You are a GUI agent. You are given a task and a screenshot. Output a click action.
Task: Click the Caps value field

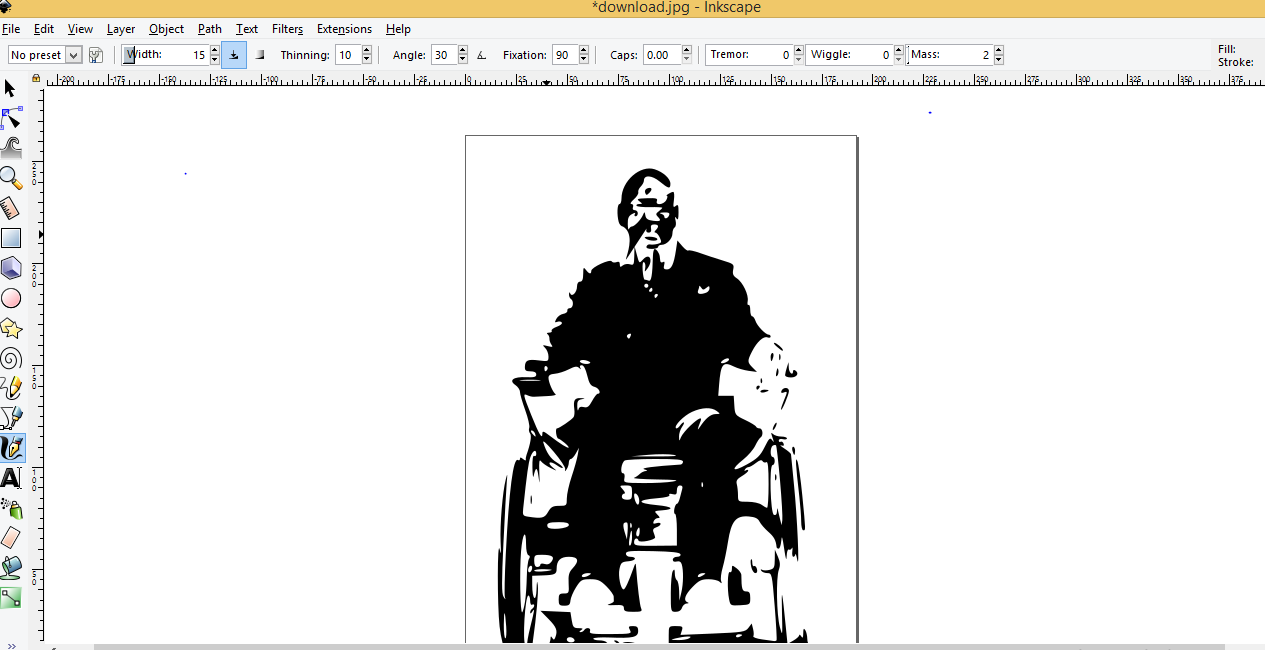(x=661, y=55)
